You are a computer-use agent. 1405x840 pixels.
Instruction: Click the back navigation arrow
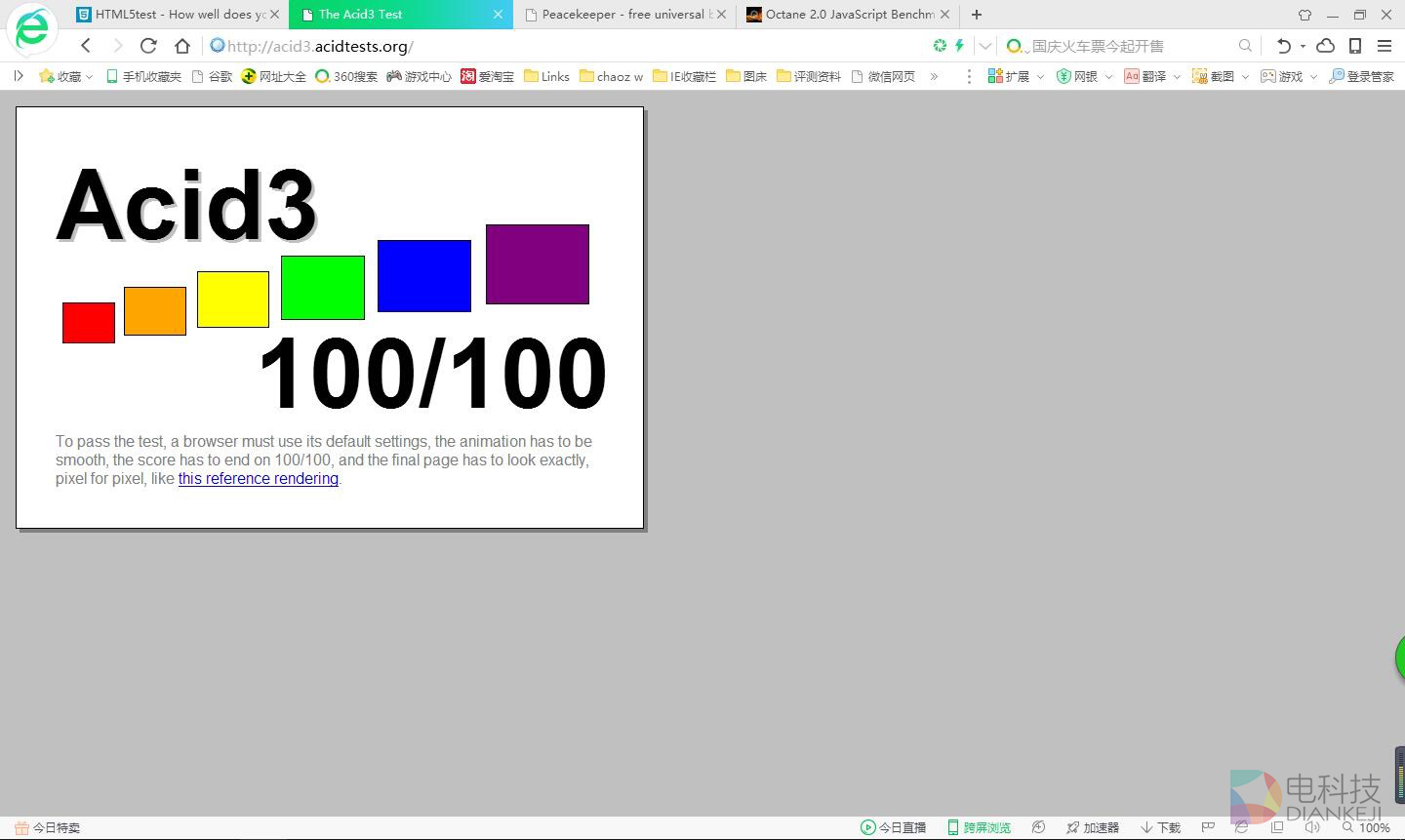(86, 46)
